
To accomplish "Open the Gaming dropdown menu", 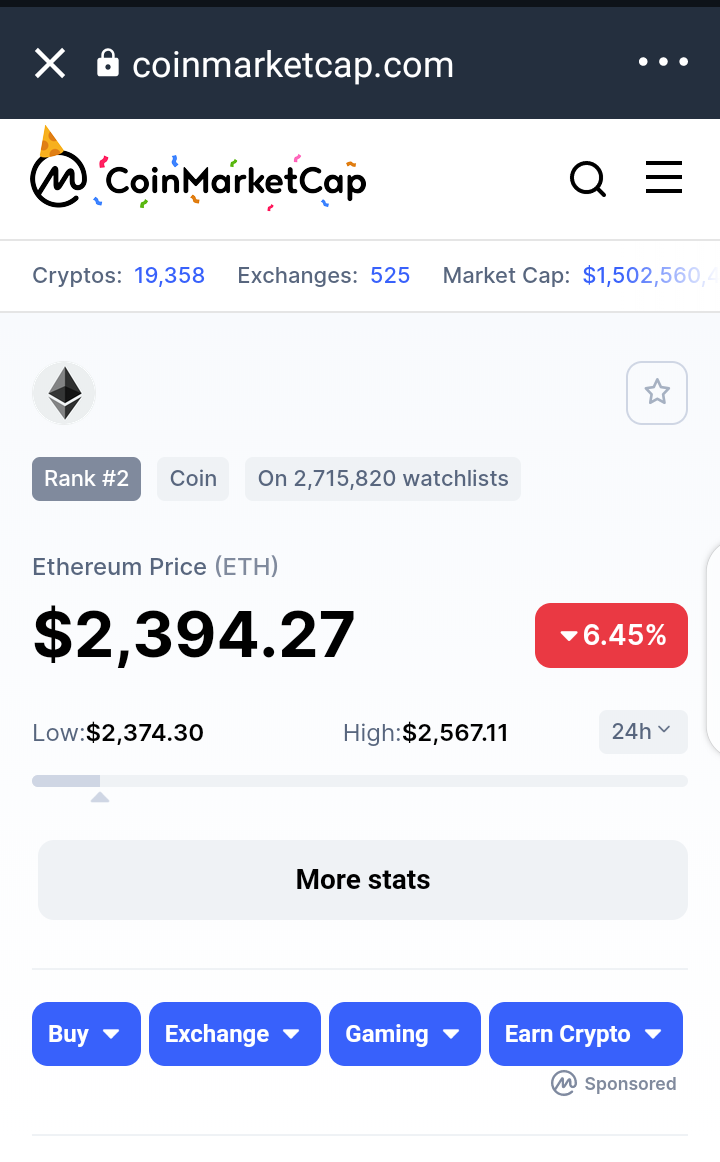I will point(404,1034).
